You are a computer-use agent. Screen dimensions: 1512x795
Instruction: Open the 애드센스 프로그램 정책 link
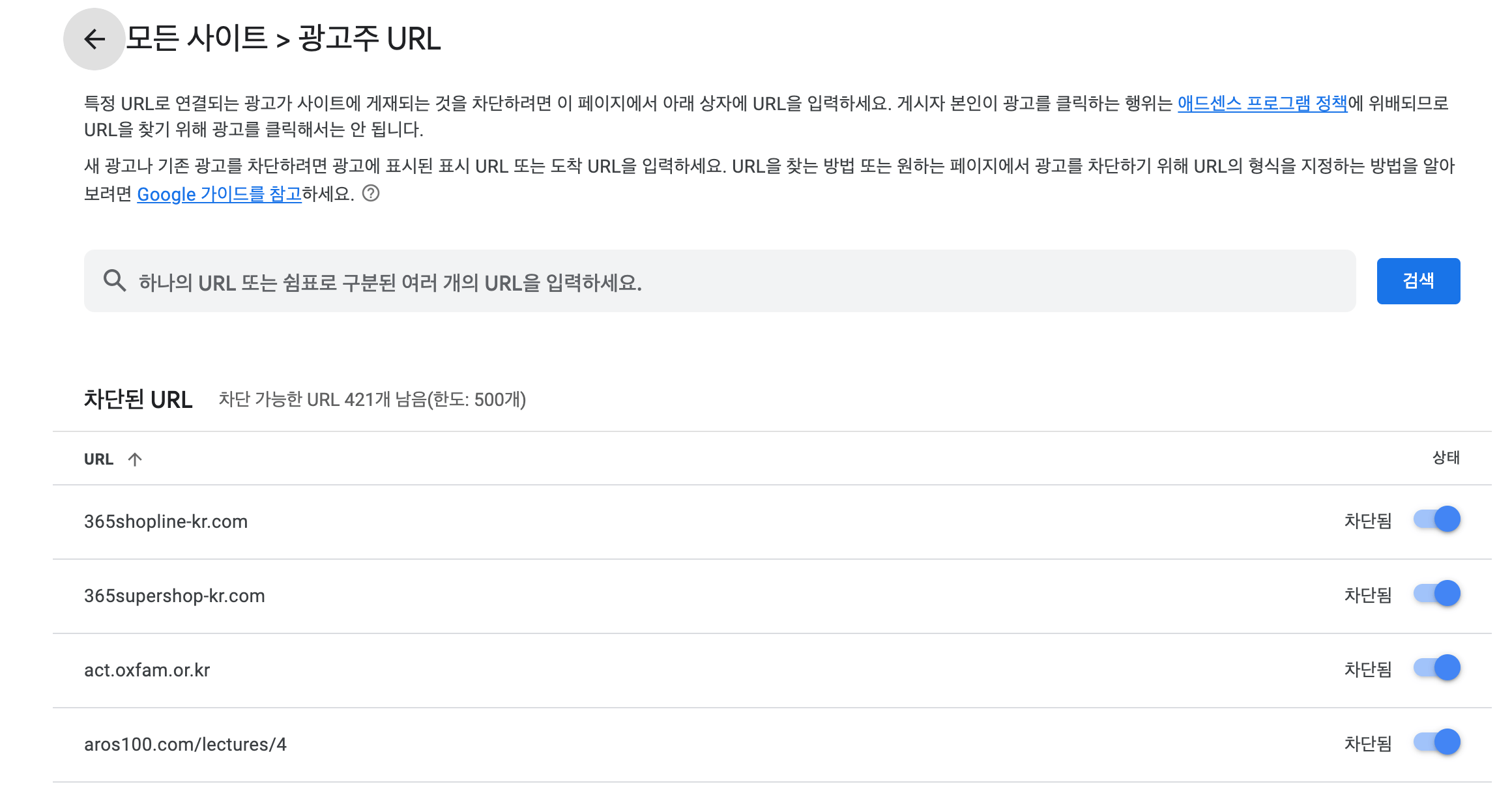tap(1261, 103)
